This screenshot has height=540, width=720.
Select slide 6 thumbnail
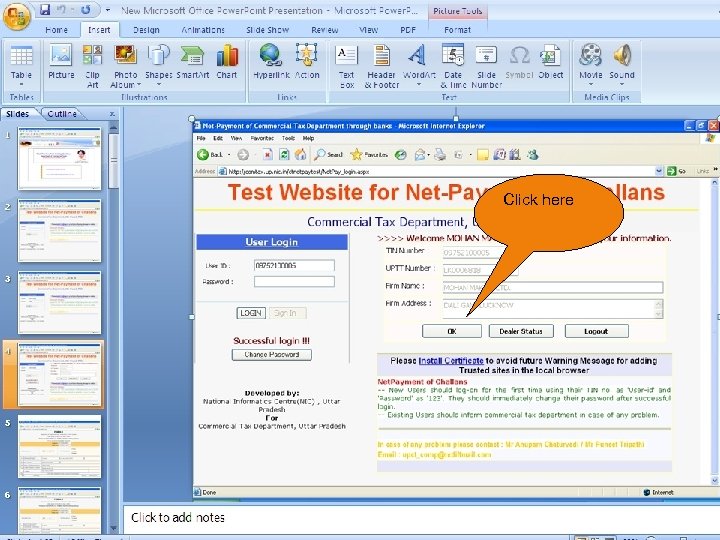(59, 510)
